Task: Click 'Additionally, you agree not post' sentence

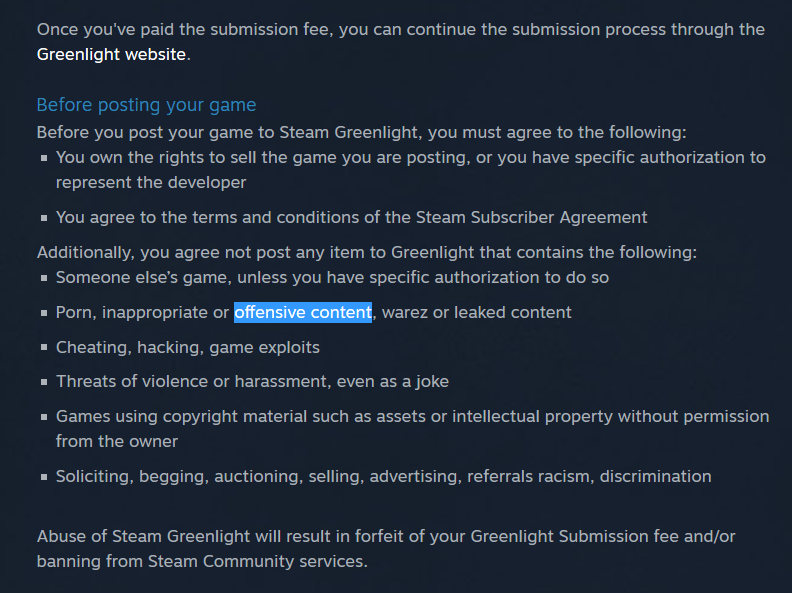Action: tap(366, 252)
